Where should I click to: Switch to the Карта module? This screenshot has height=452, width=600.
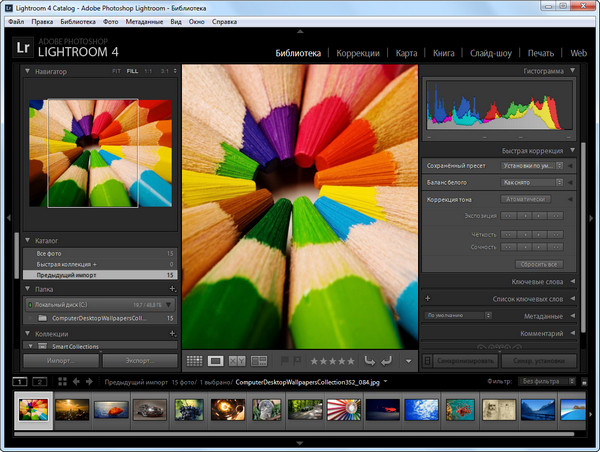[x=406, y=53]
